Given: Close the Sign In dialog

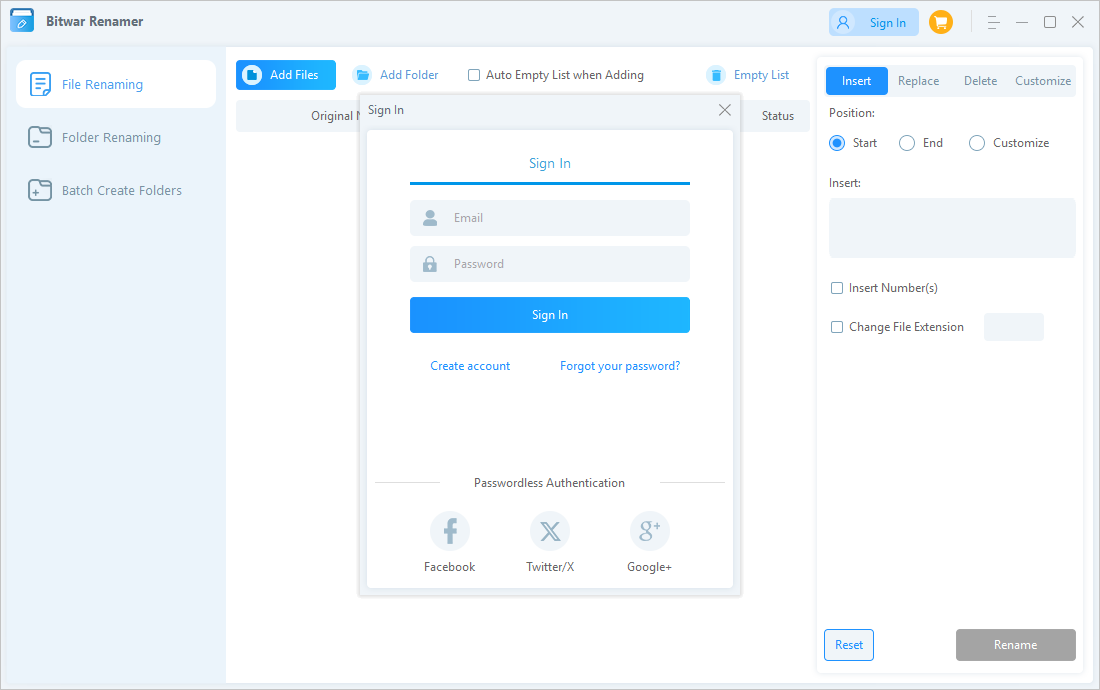Looking at the screenshot, I should coord(725,110).
